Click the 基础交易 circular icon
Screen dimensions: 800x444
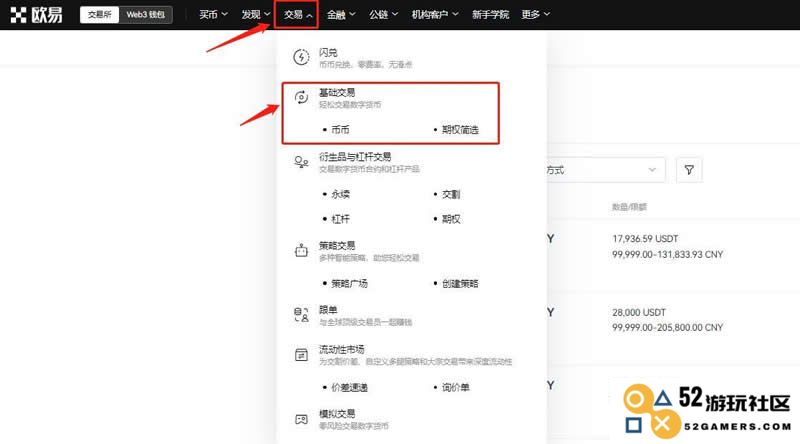tap(301, 97)
